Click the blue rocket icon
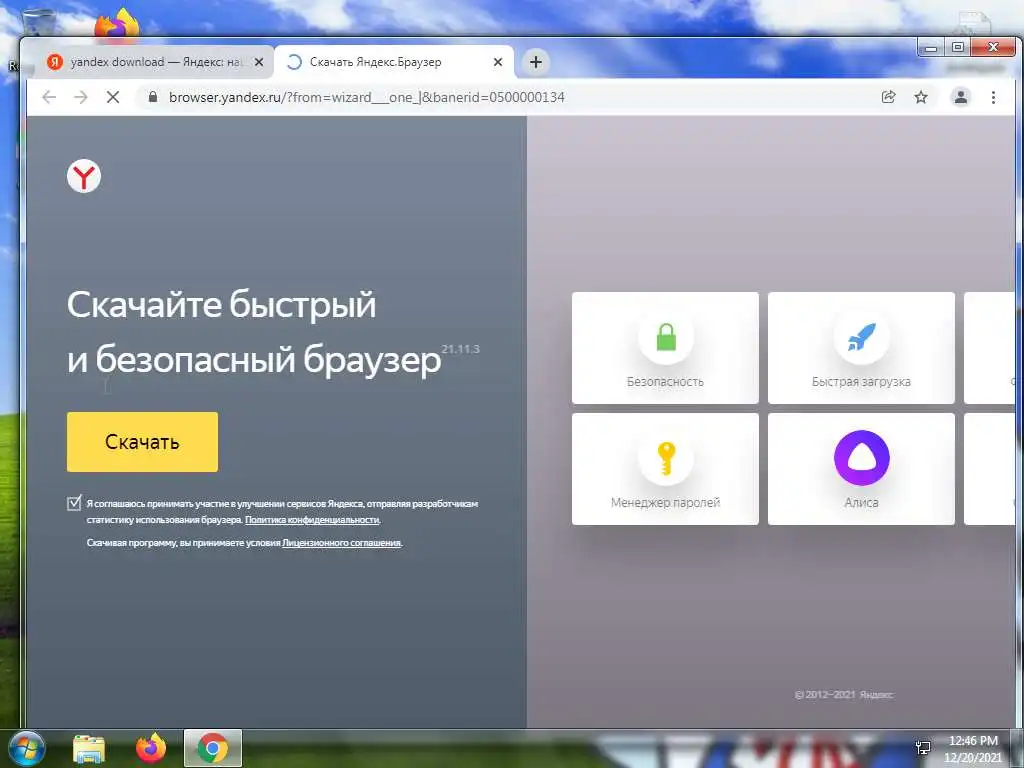Image resolution: width=1024 pixels, height=768 pixels. 861,337
